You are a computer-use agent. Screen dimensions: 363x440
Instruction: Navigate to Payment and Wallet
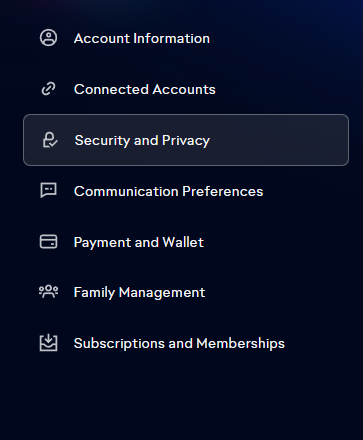click(x=138, y=242)
